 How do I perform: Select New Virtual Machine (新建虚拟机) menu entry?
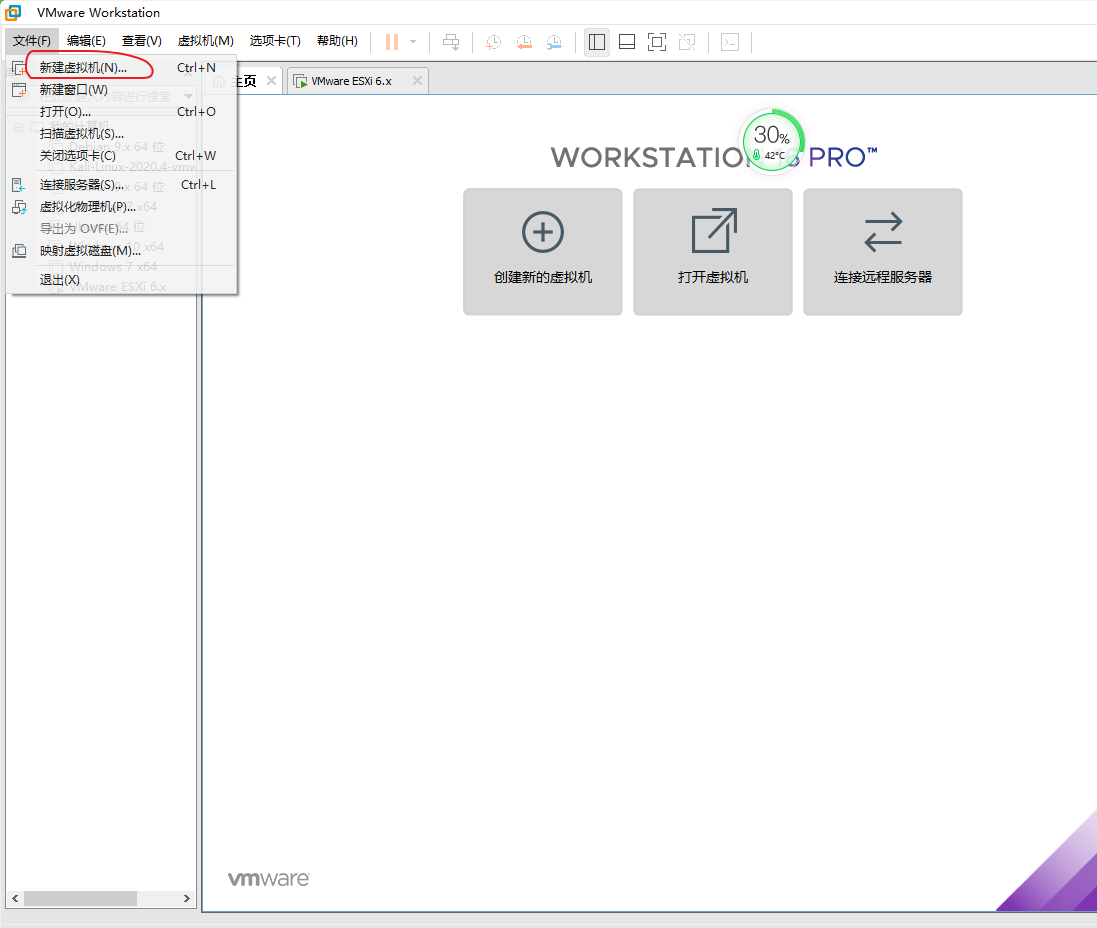click(x=121, y=68)
